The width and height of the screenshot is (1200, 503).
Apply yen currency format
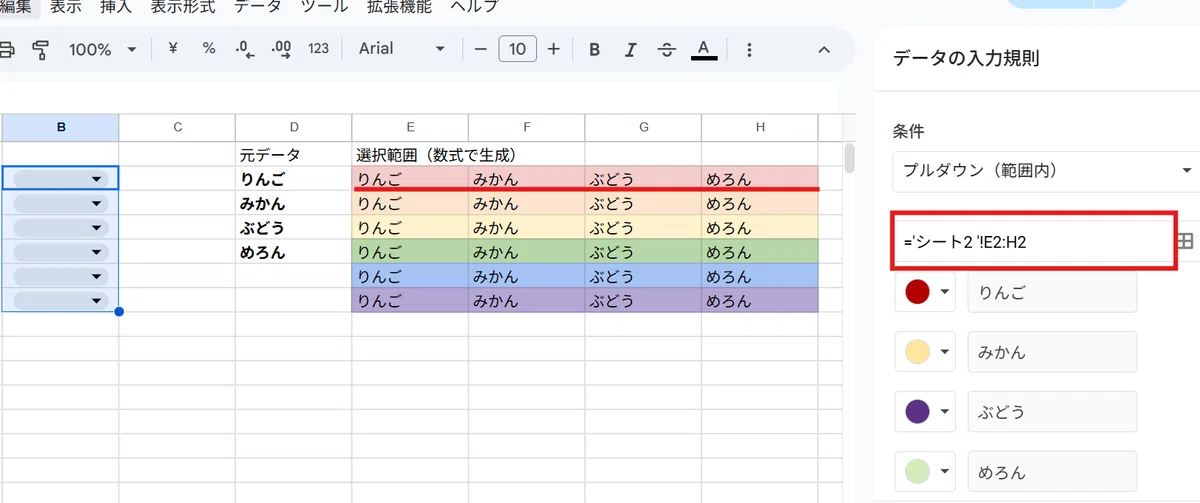pyautogui.click(x=173, y=48)
